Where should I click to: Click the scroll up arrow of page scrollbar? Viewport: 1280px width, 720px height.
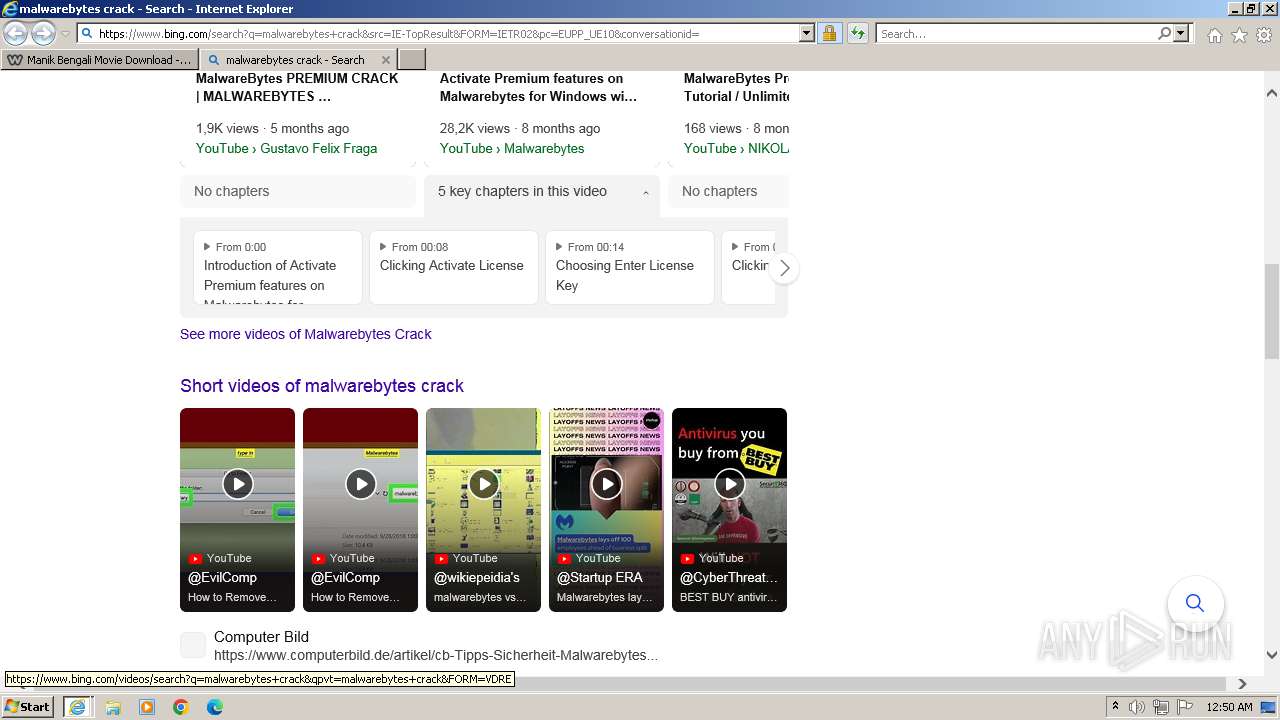[x=1271, y=93]
